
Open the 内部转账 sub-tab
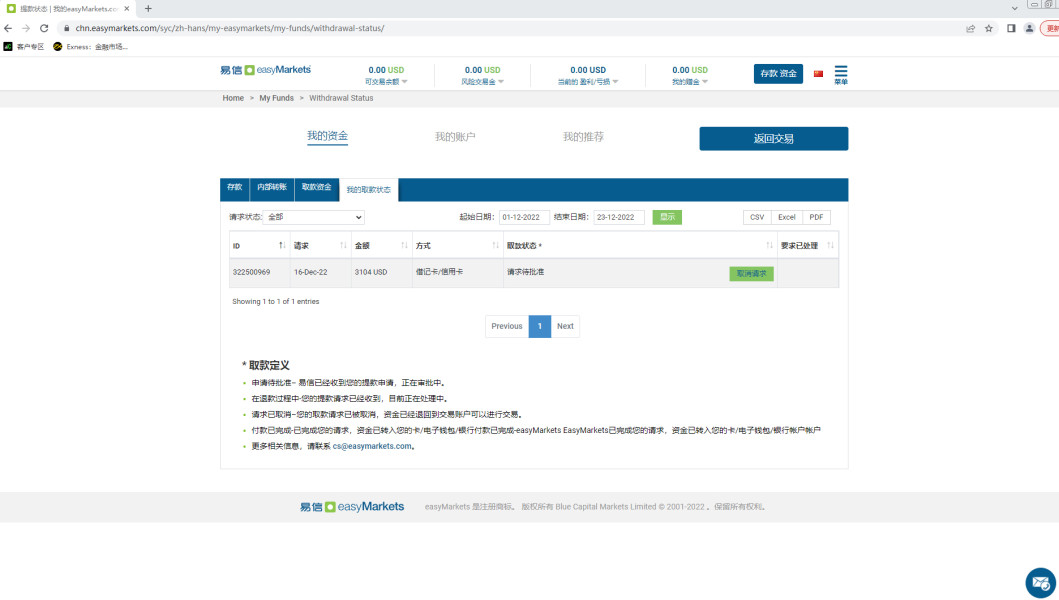272,189
